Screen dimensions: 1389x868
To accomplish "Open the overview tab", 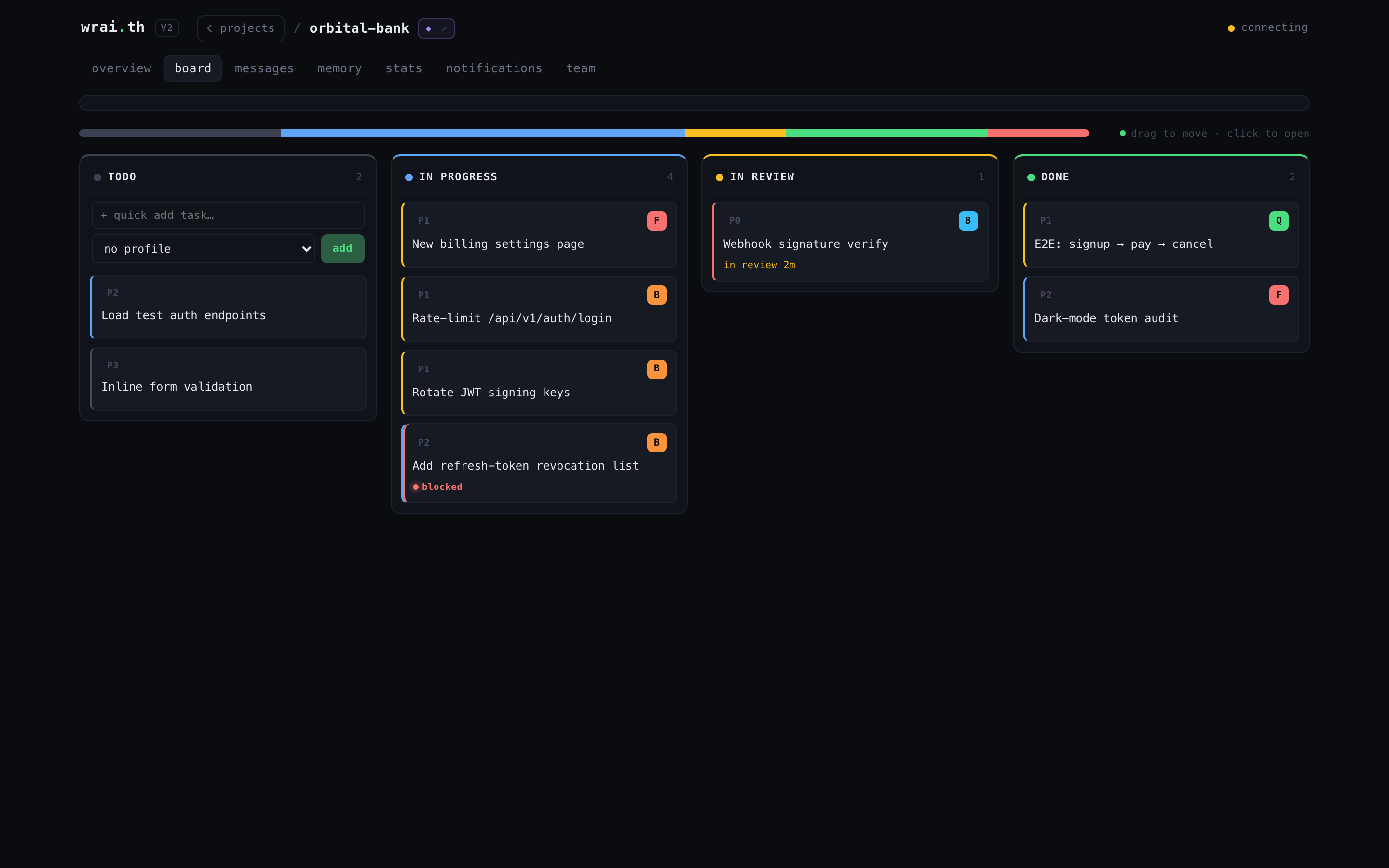I will click(x=122, y=68).
